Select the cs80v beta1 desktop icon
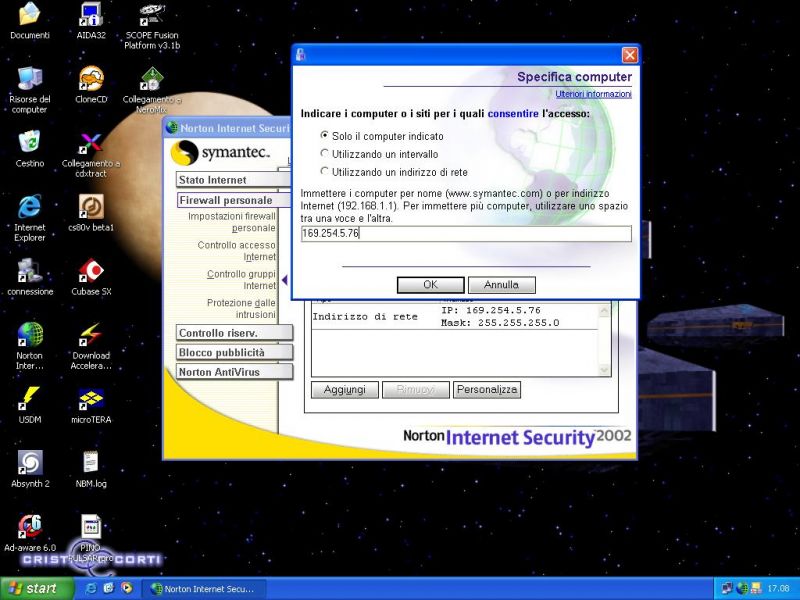This screenshot has width=800, height=600. coord(91,207)
